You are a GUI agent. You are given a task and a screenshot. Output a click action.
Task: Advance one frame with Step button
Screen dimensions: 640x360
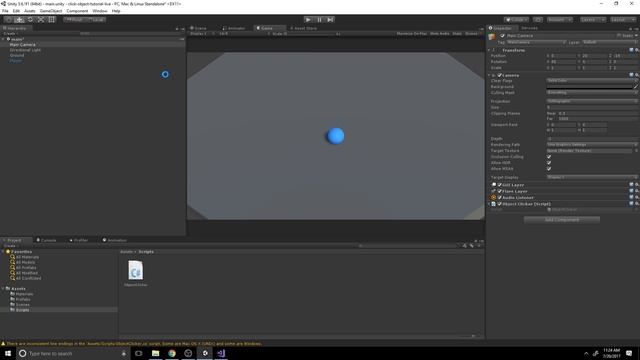click(x=330, y=20)
